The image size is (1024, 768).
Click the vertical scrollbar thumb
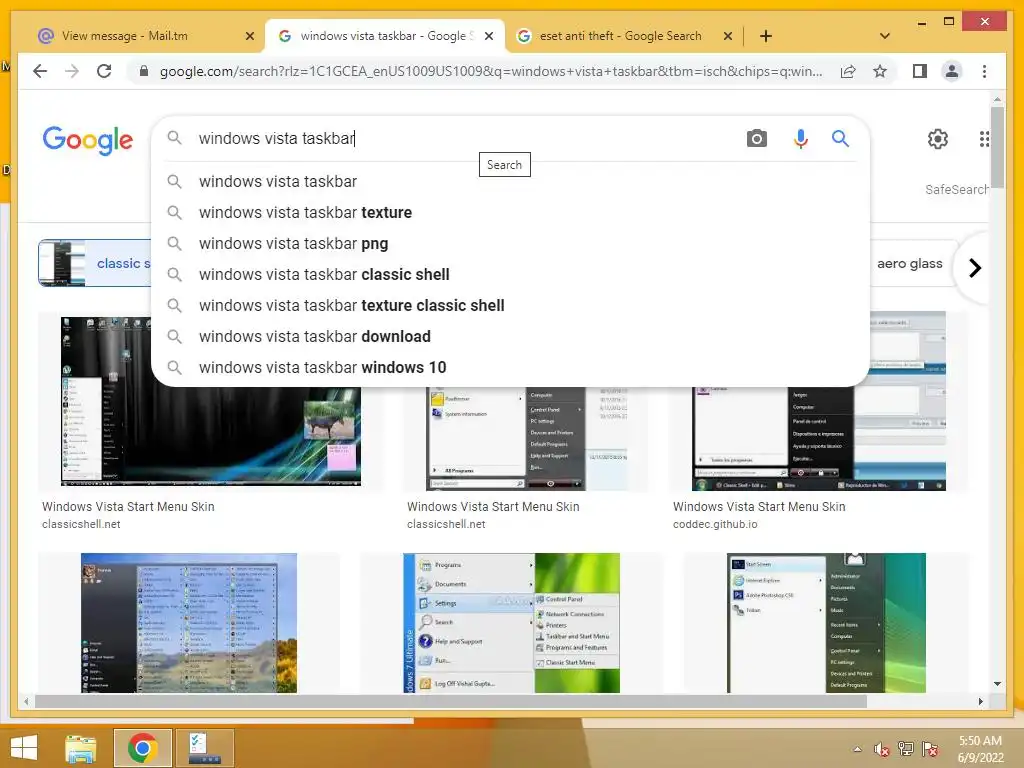coord(997,147)
